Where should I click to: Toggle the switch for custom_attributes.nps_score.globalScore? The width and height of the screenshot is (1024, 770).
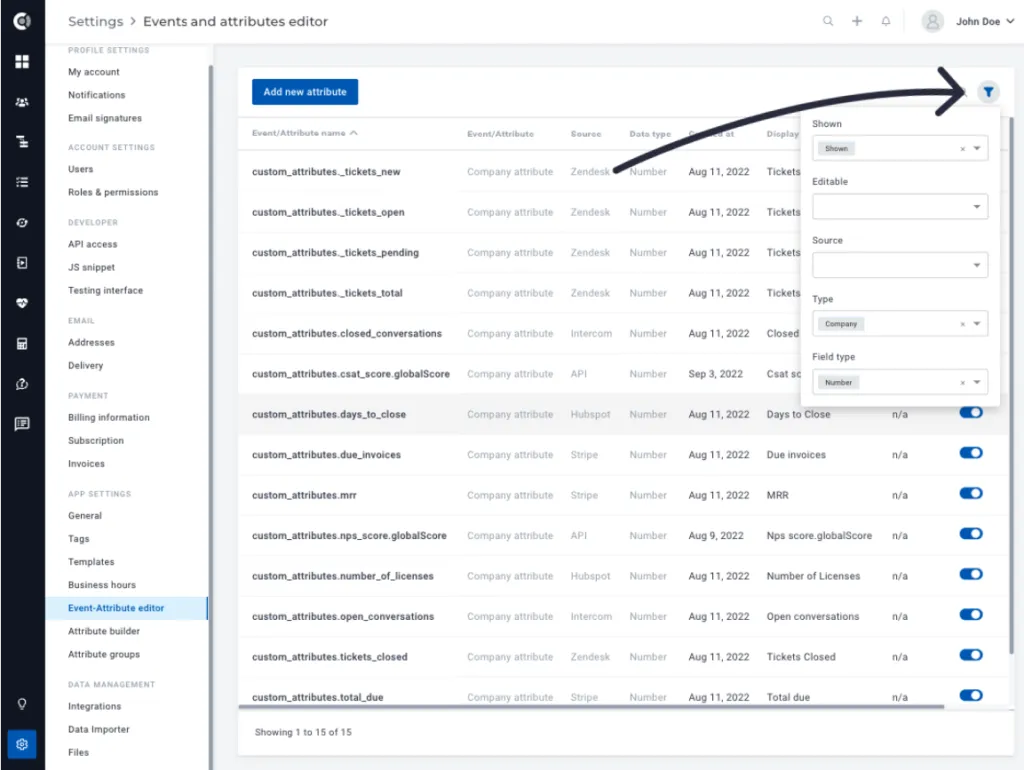tap(971, 534)
